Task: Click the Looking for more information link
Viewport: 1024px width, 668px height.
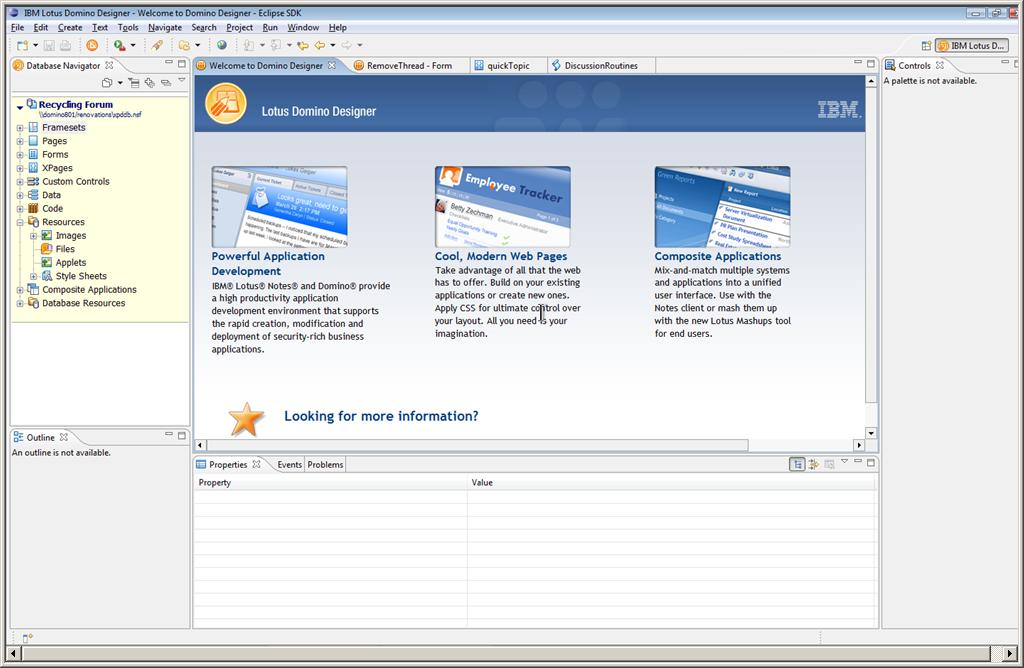Action: [381, 416]
